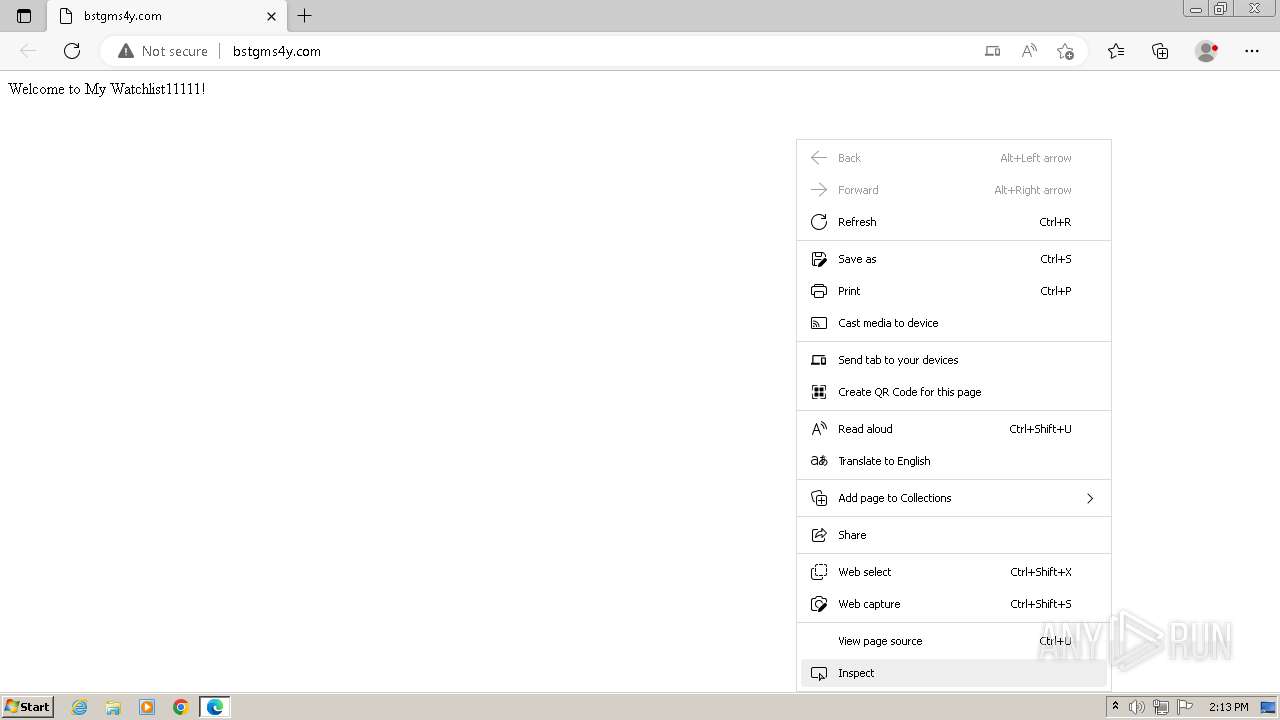
Task: Click the Read aloud icon in address bar
Action: tap(1029, 51)
